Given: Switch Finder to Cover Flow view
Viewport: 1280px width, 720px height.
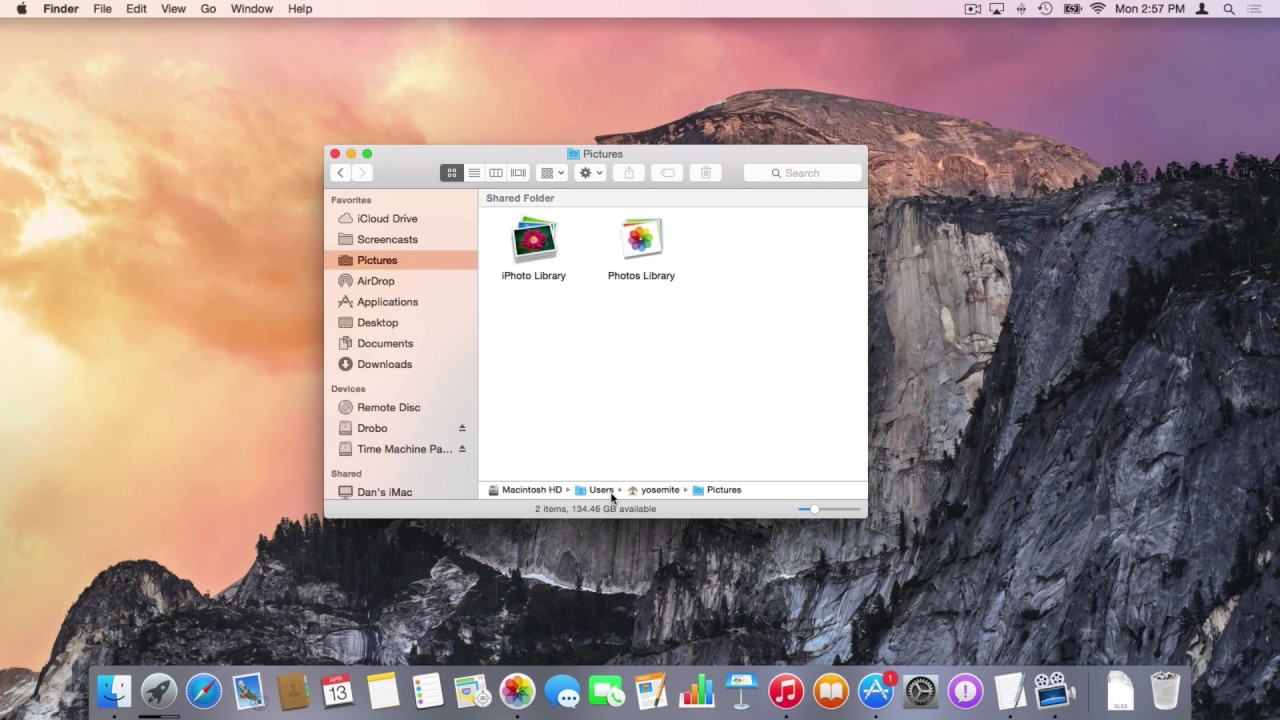Looking at the screenshot, I should tap(518, 173).
